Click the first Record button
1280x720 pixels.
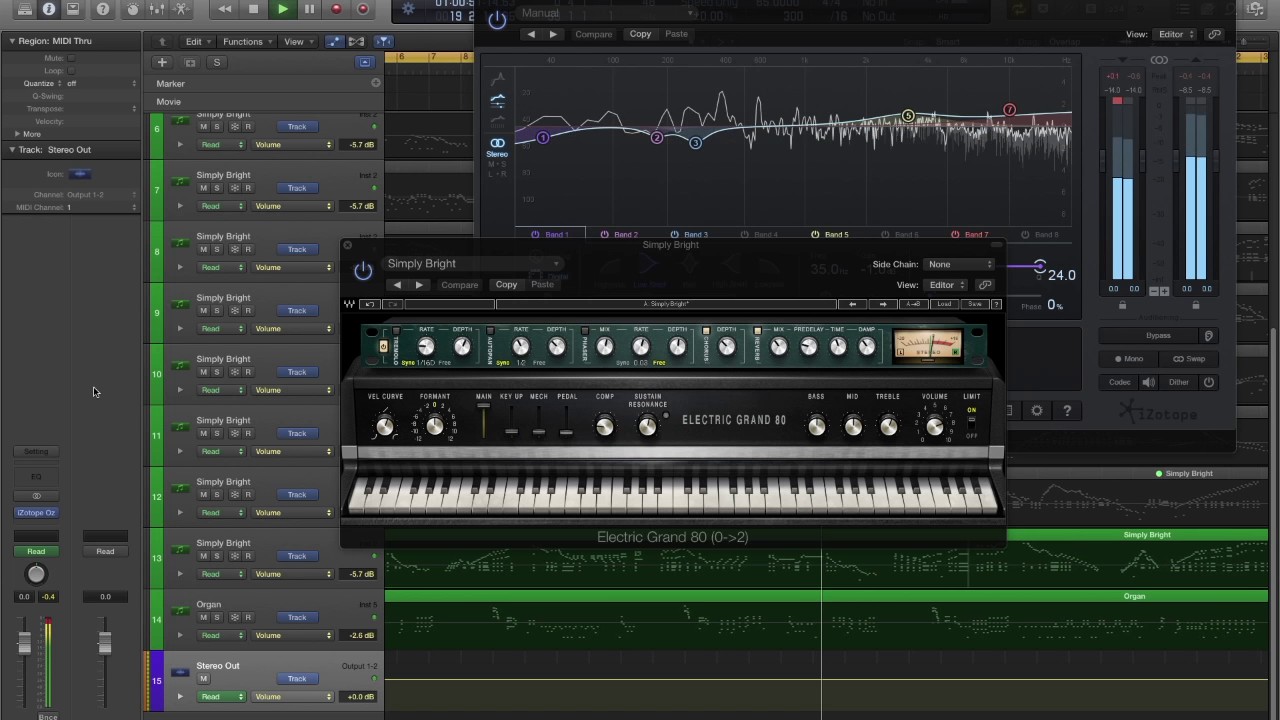[336, 9]
